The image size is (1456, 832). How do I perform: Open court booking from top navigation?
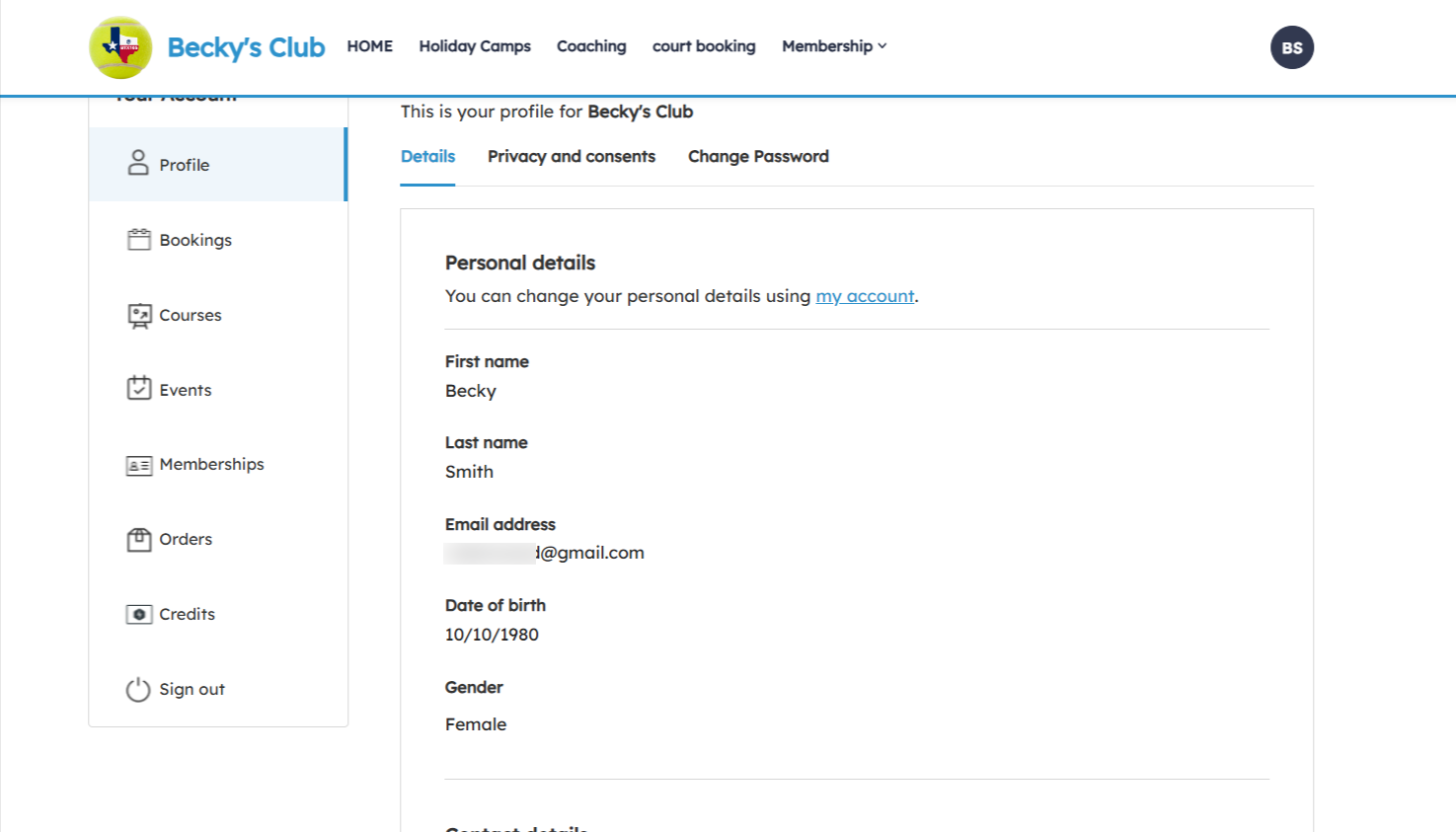click(x=704, y=46)
